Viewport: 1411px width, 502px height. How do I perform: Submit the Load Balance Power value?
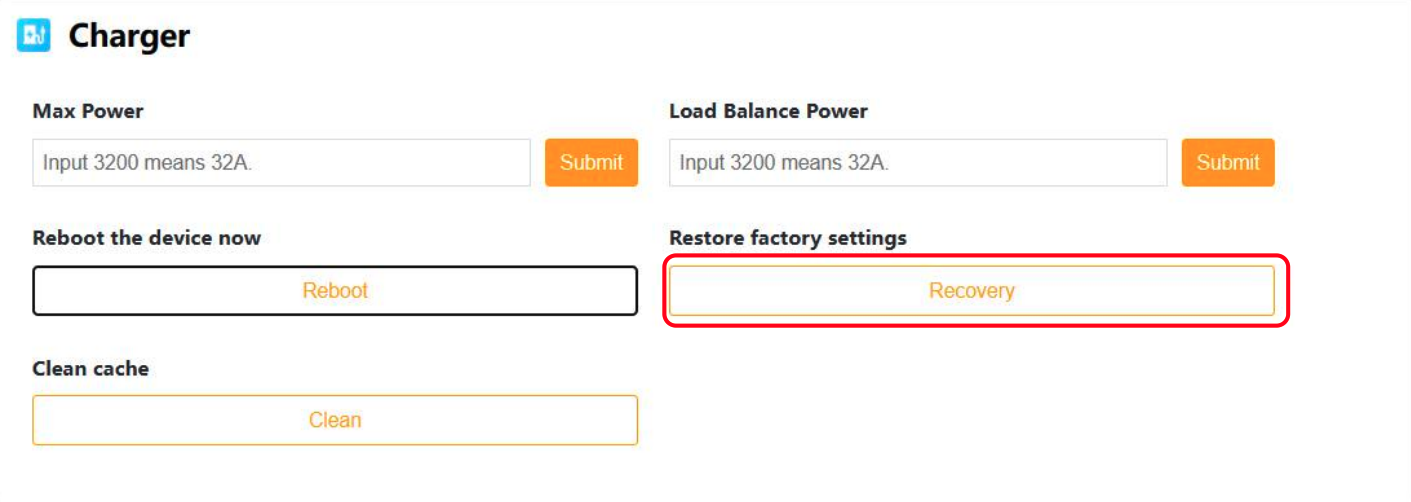1227,162
